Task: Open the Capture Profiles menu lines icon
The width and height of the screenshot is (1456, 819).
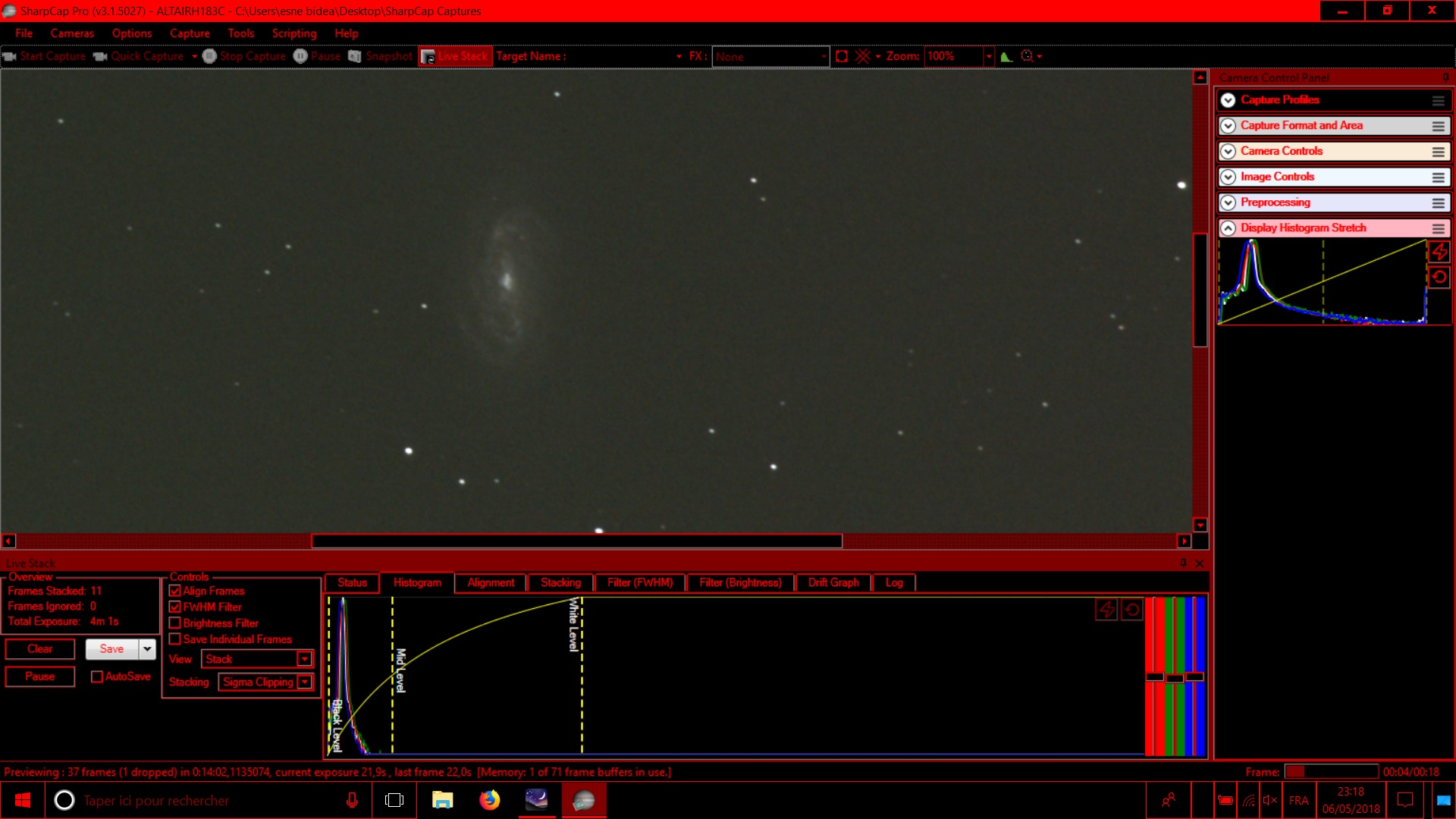Action: (x=1438, y=100)
